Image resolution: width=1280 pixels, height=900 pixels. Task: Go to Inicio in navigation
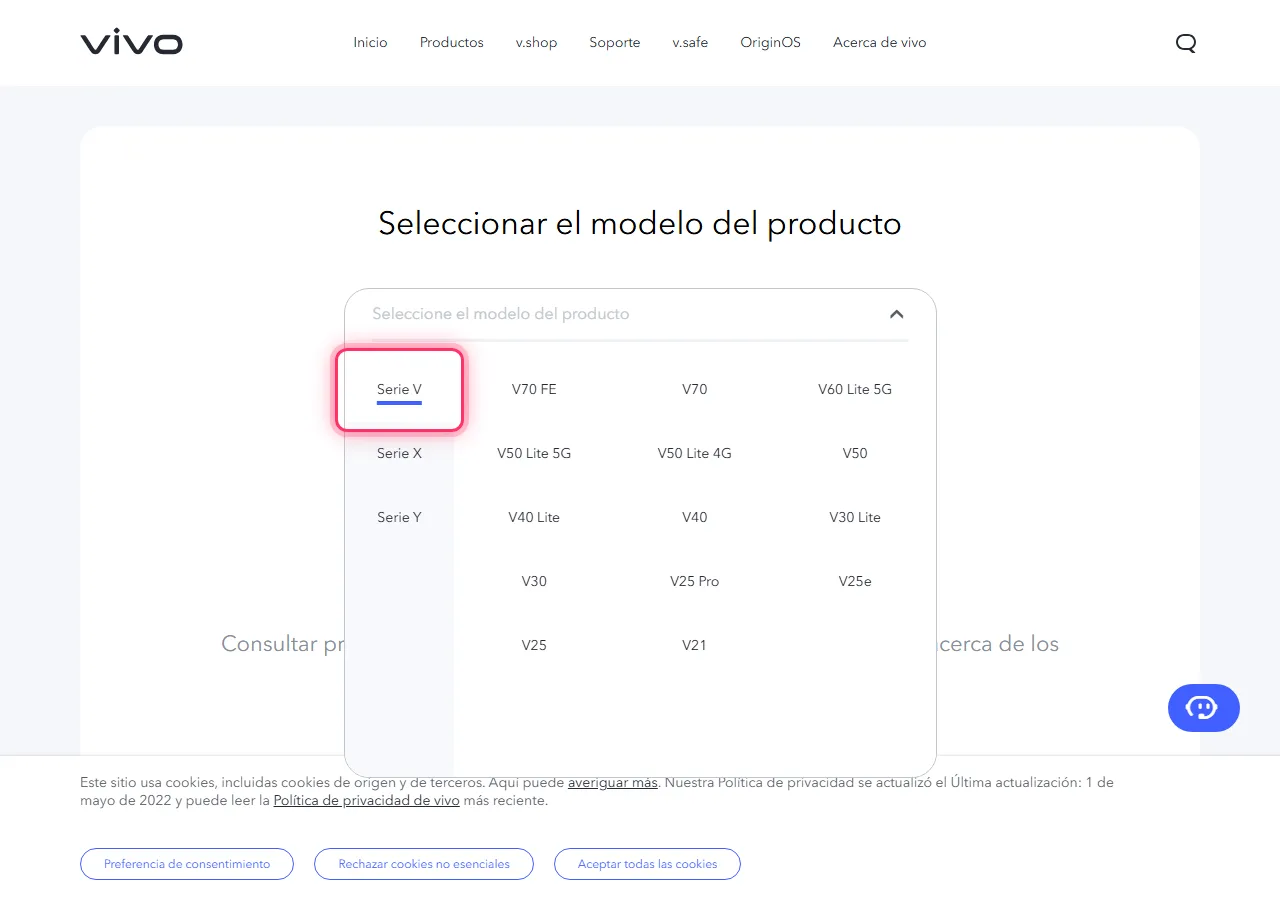click(370, 43)
